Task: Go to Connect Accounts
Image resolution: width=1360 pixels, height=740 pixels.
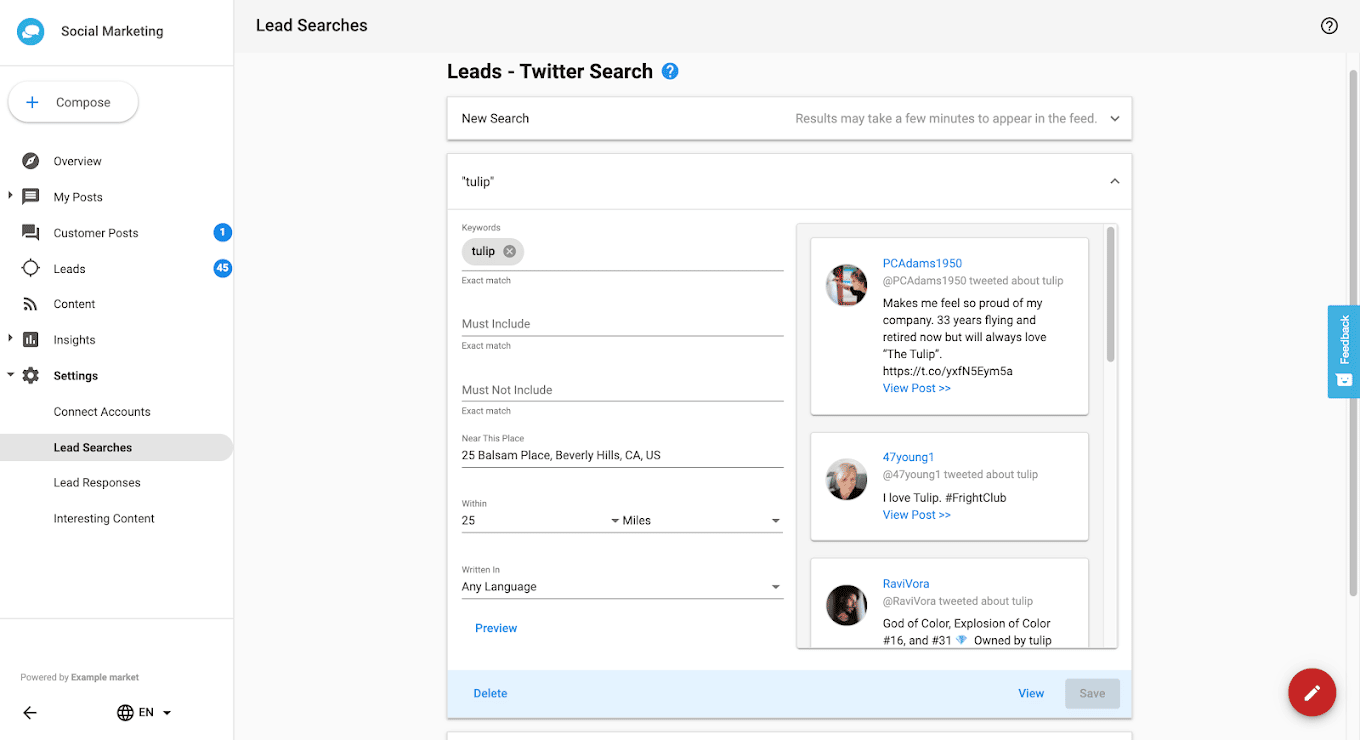Action: click(x=102, y=412)
